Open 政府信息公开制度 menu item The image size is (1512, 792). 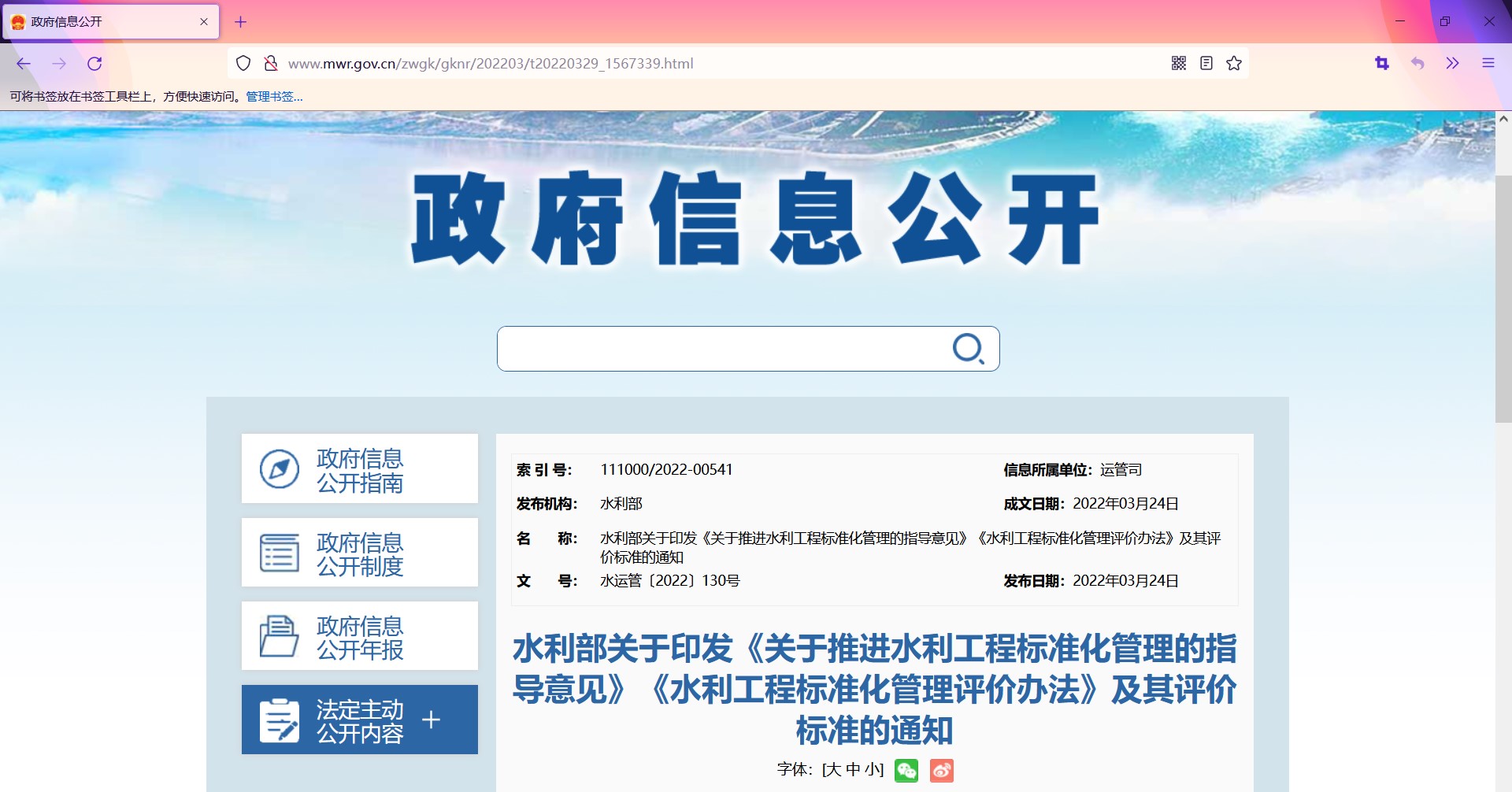(360, 553)
